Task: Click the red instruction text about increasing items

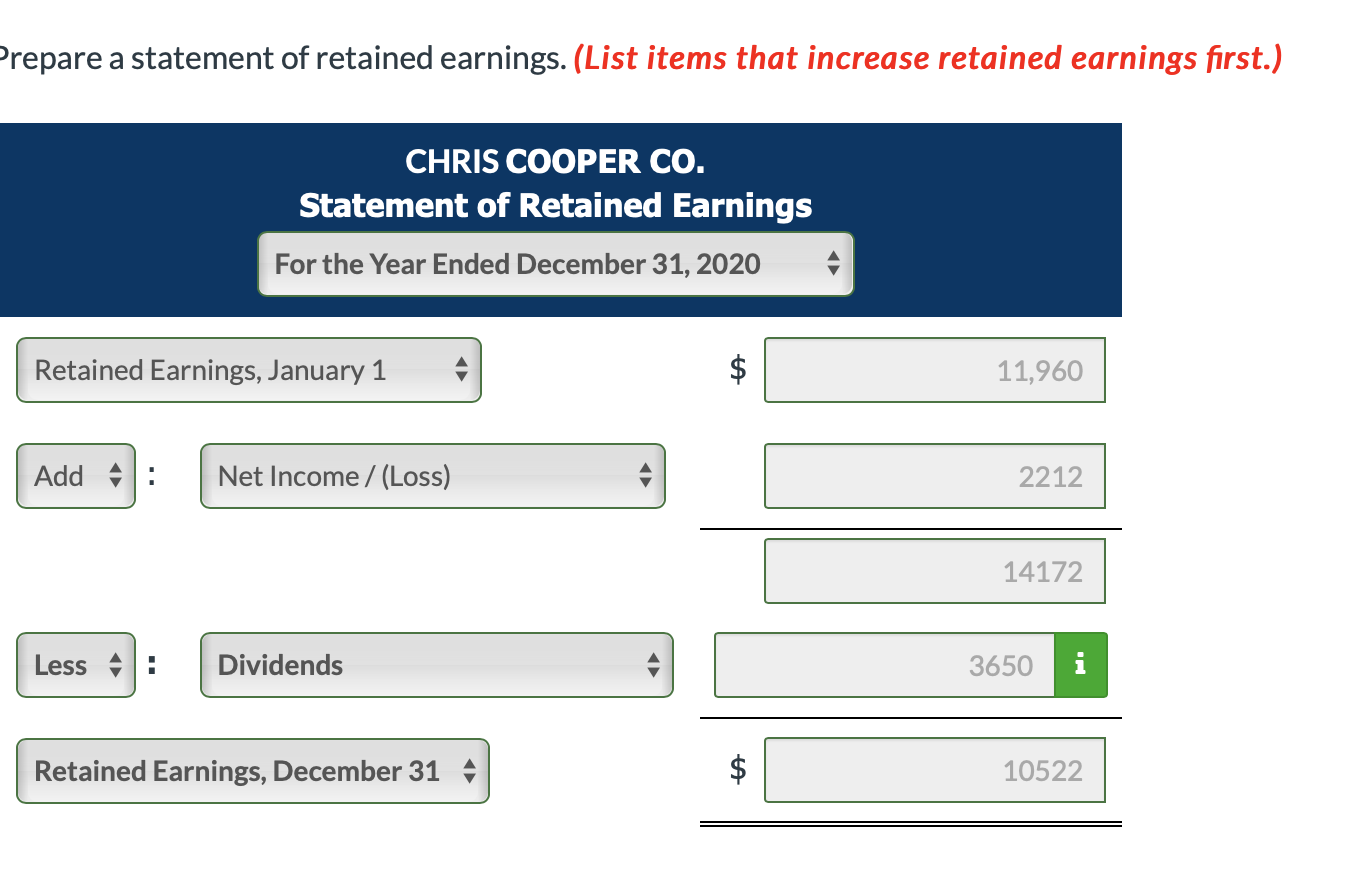Action: pyautogui.click(x=927, y=58)
